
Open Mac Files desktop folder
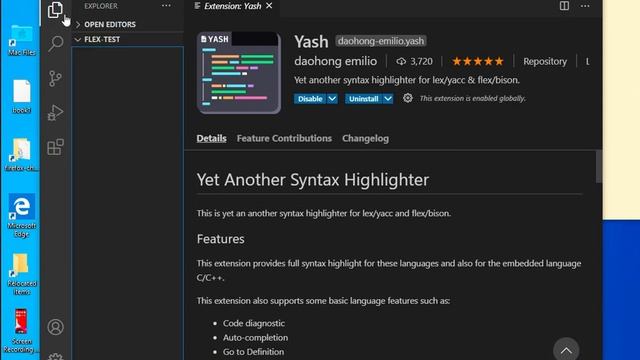(x=21, y=40)
